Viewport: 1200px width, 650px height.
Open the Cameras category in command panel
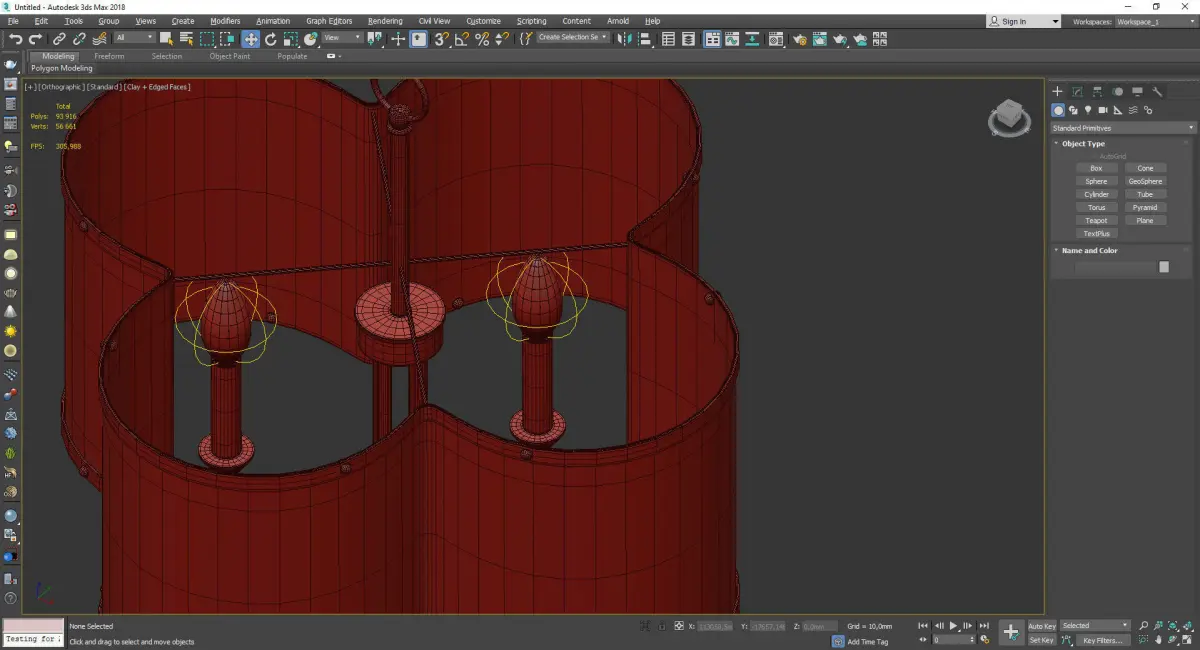[1103, 110]
